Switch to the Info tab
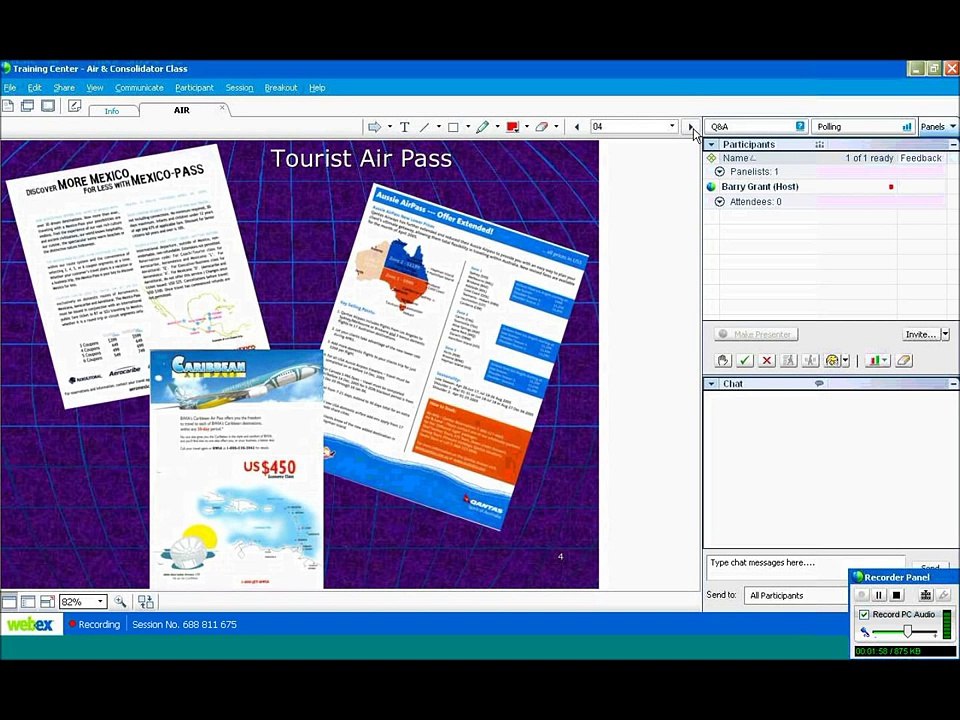960x720 pixels. point(112,111)
